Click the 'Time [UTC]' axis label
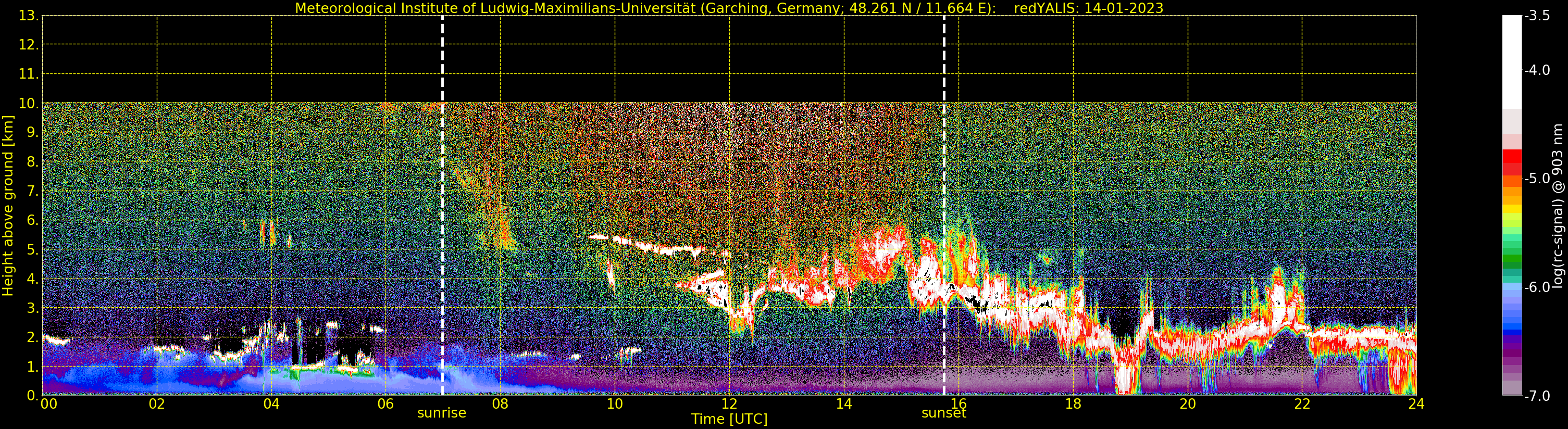This screenshot has width=1568, height=429. (729, 419)
